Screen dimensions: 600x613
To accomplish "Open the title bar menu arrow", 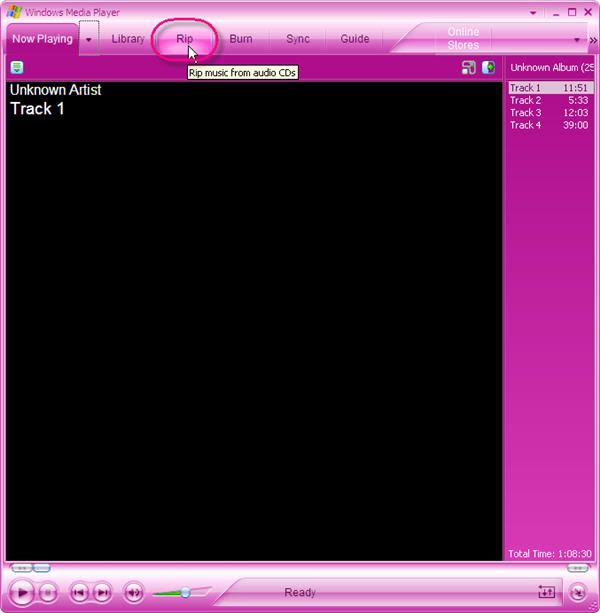I will pos(533,13).
